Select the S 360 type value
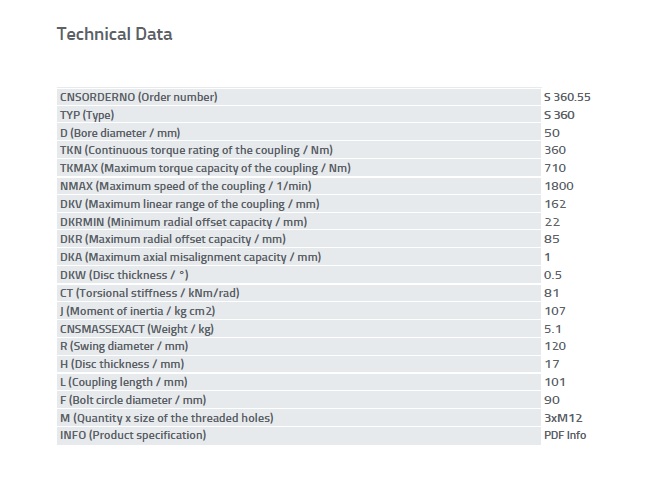Viewport: 671px width, 483px height. (x=559, y=115)
